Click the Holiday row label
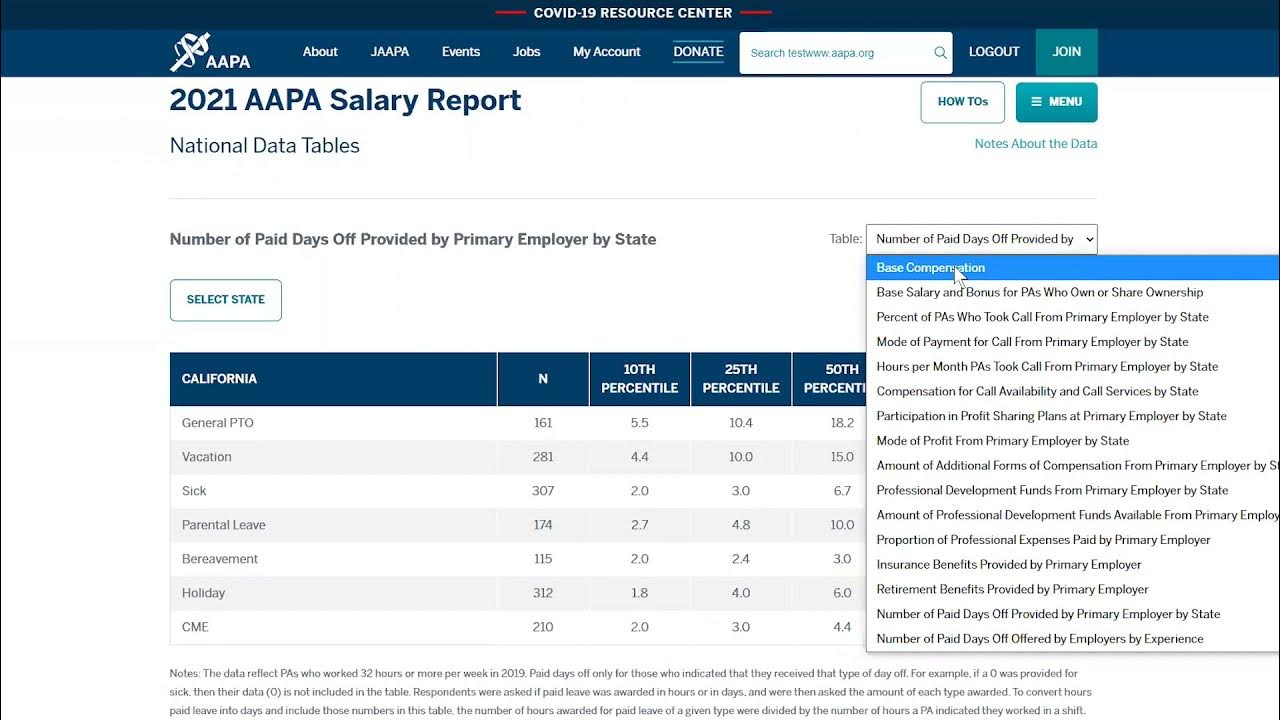 204,593
